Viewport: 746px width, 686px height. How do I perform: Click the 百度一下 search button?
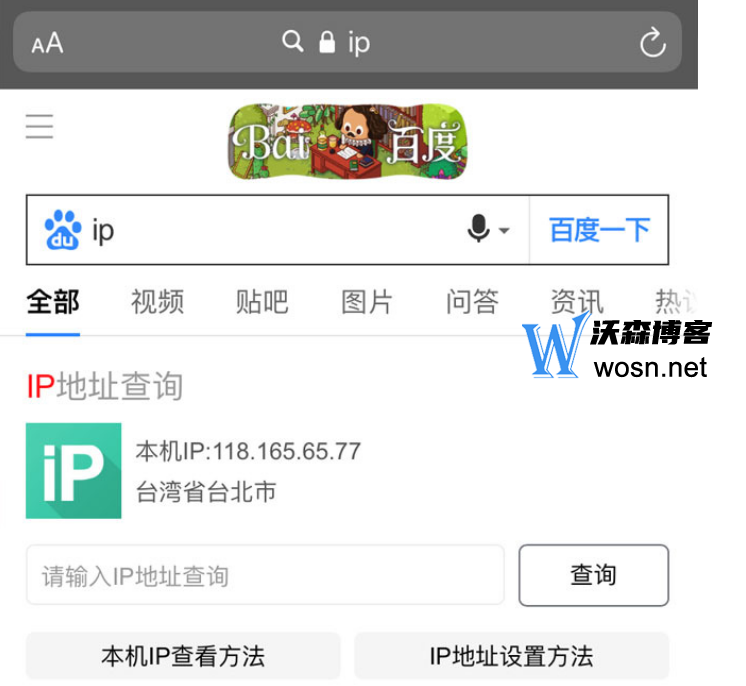(599, 230)
